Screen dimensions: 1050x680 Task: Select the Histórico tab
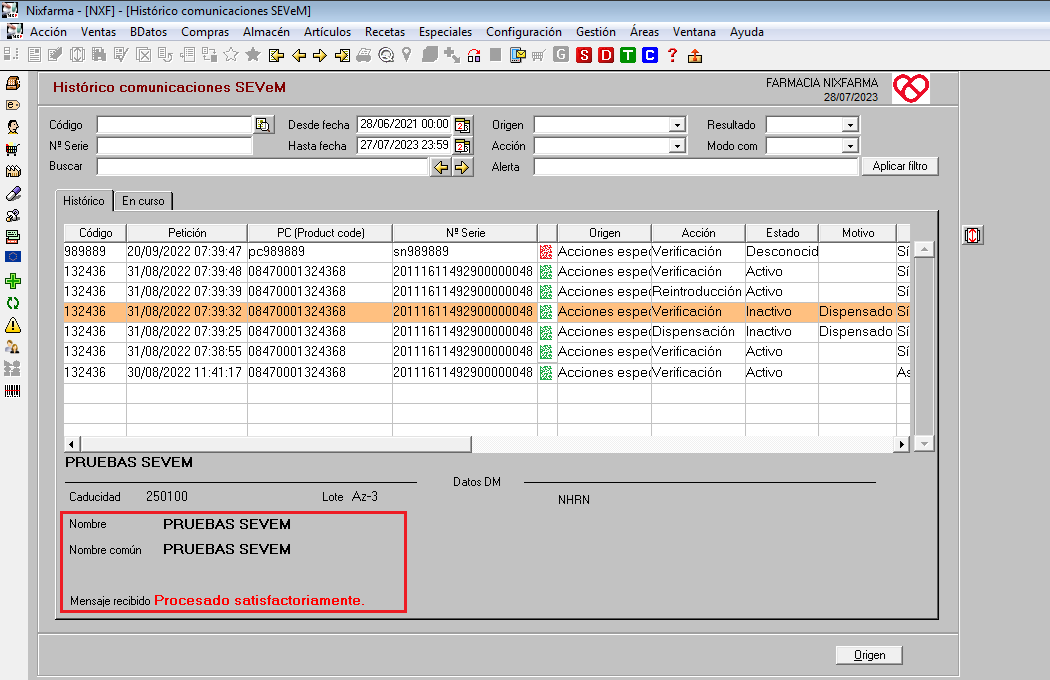pos(84,200)
